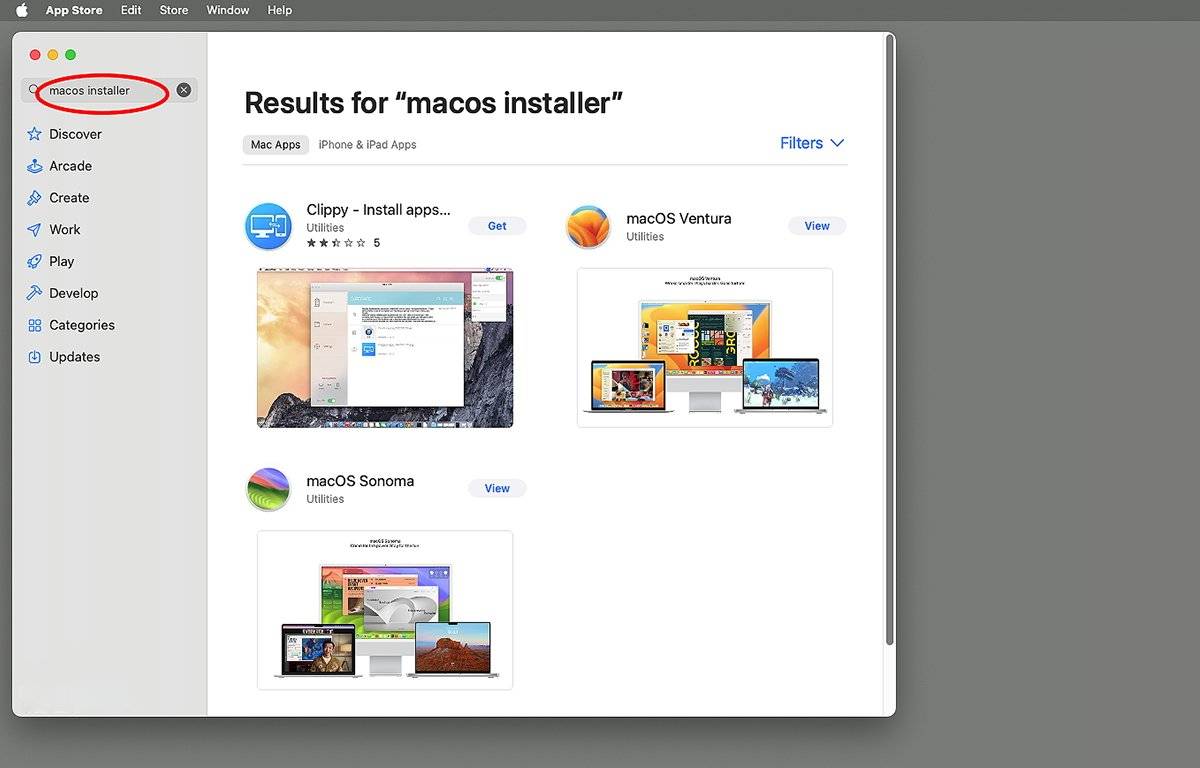This screenshot has height=768, width=1200.
Task: Open Work section paper plane icon
Action: click(x=35, y=230)
